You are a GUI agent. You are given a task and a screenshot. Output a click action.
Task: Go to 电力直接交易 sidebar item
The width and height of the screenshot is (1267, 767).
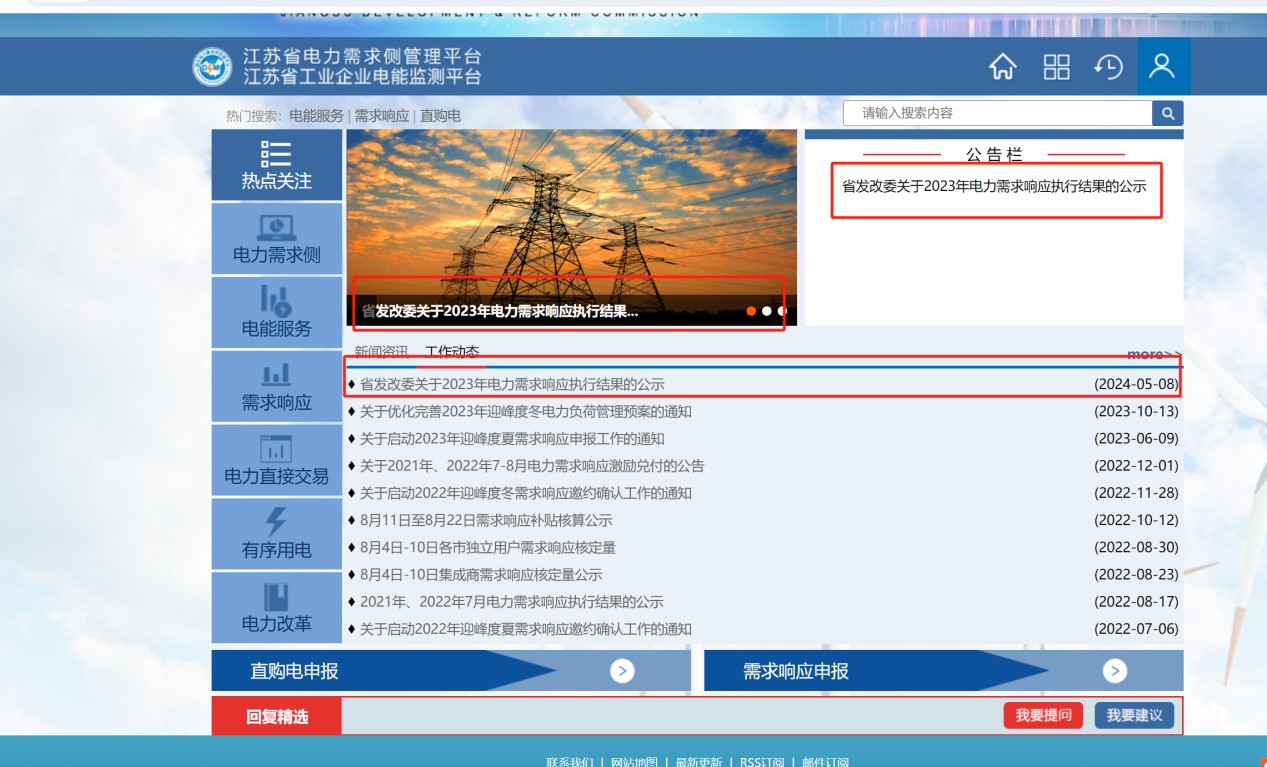pyautogui.click(x=276, y=461)
